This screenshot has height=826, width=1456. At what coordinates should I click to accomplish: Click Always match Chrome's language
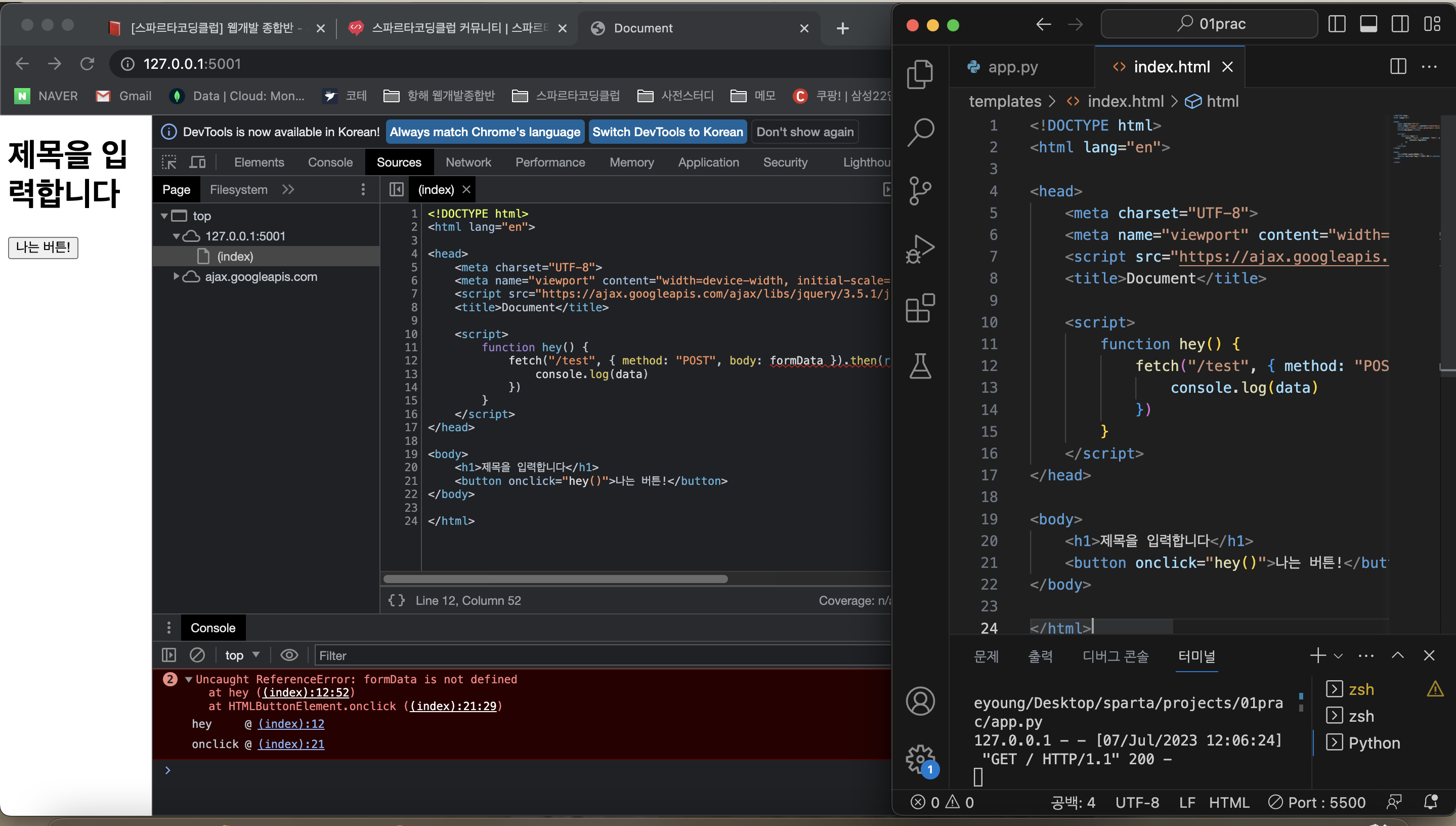point(485,132)
